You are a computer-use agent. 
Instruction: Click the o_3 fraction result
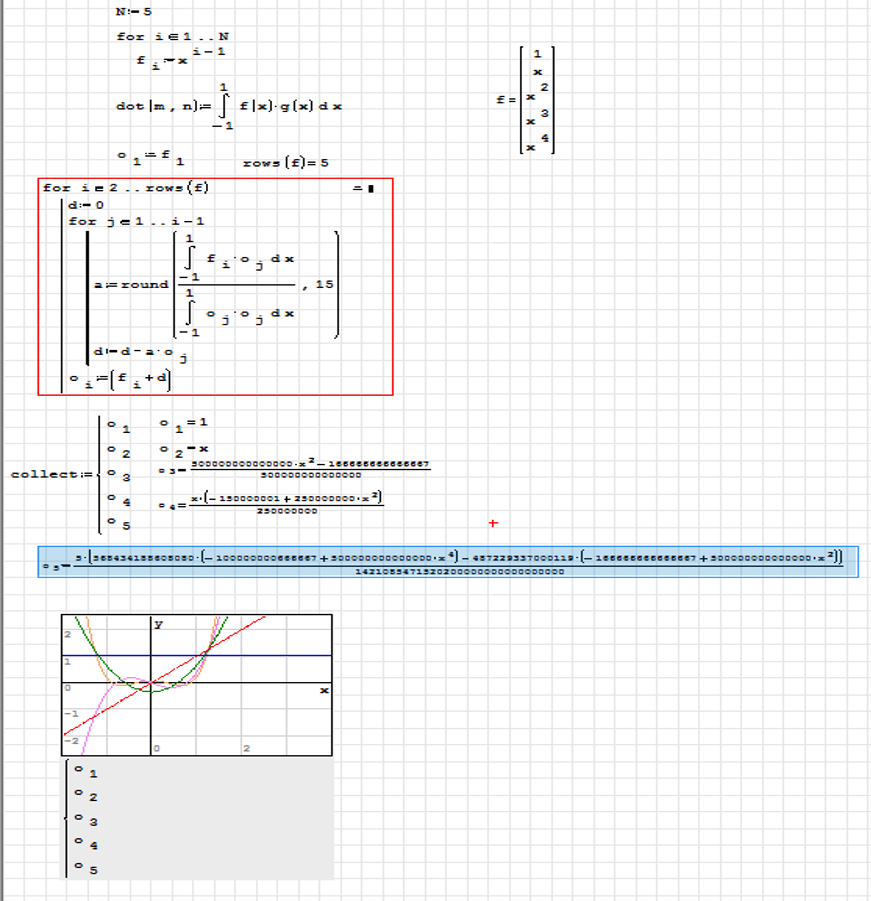[294, 469]
